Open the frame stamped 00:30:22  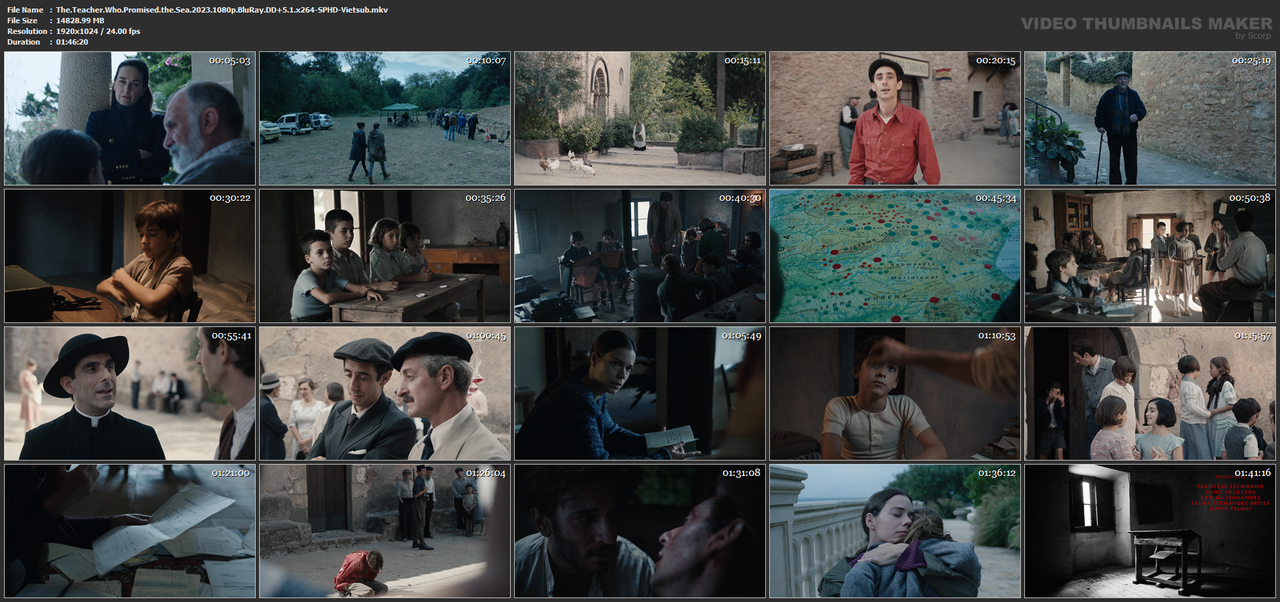coord(130,256)
